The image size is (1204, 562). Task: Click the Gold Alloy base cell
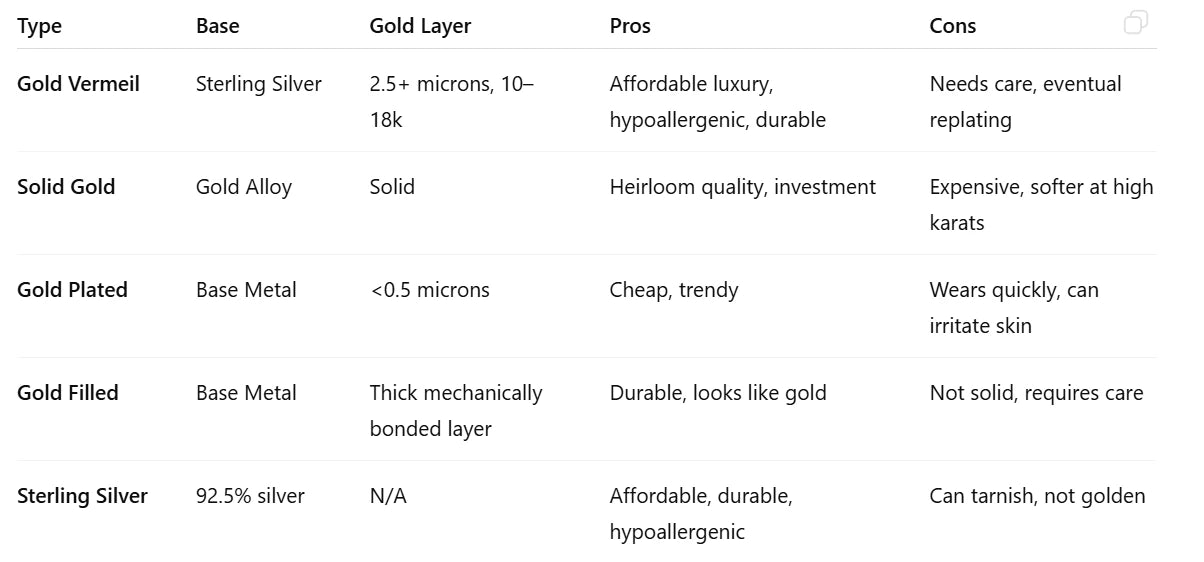pos(244,187)
